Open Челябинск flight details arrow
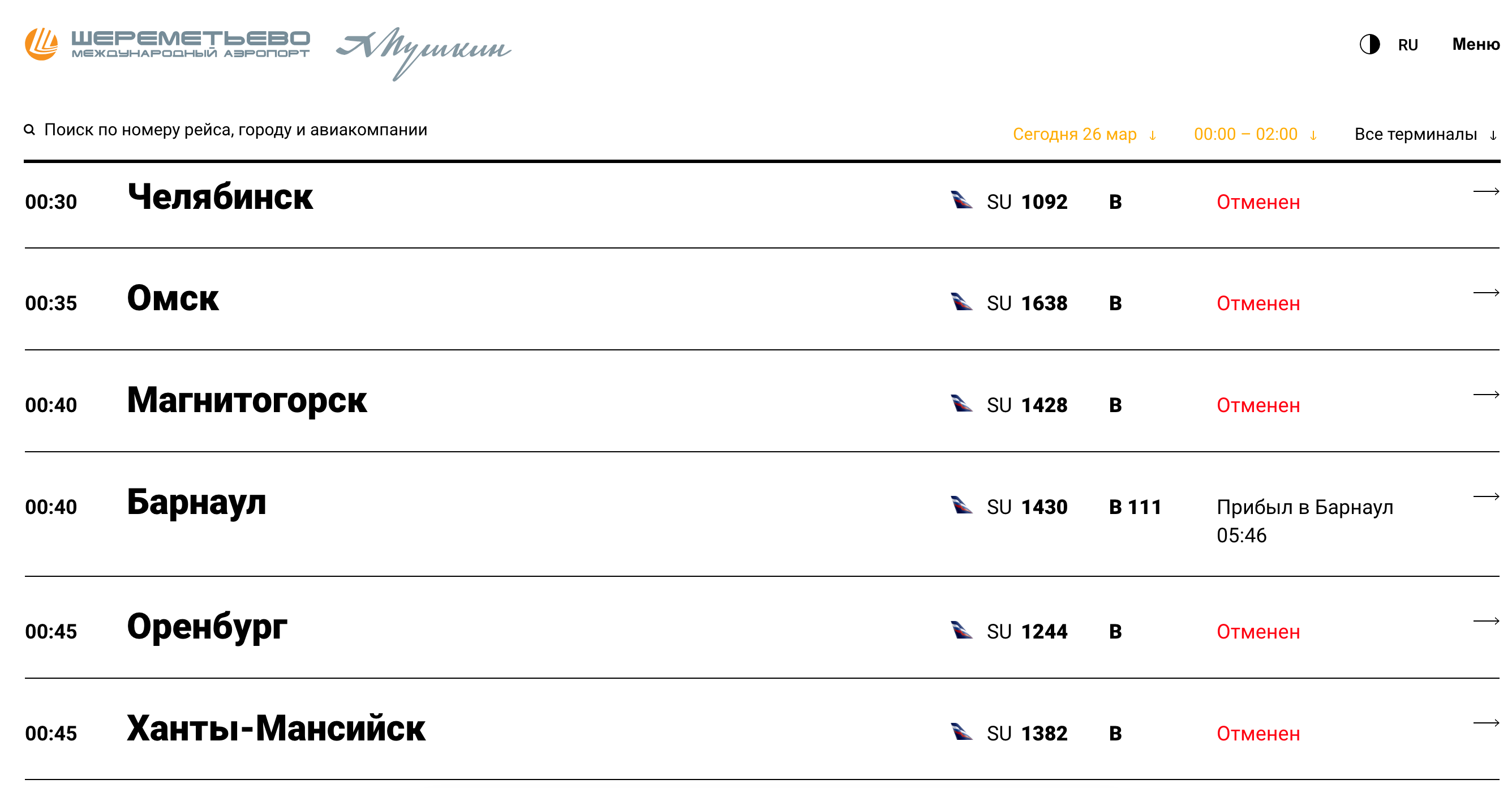 pyautogui.click(x=1485, y=191)
